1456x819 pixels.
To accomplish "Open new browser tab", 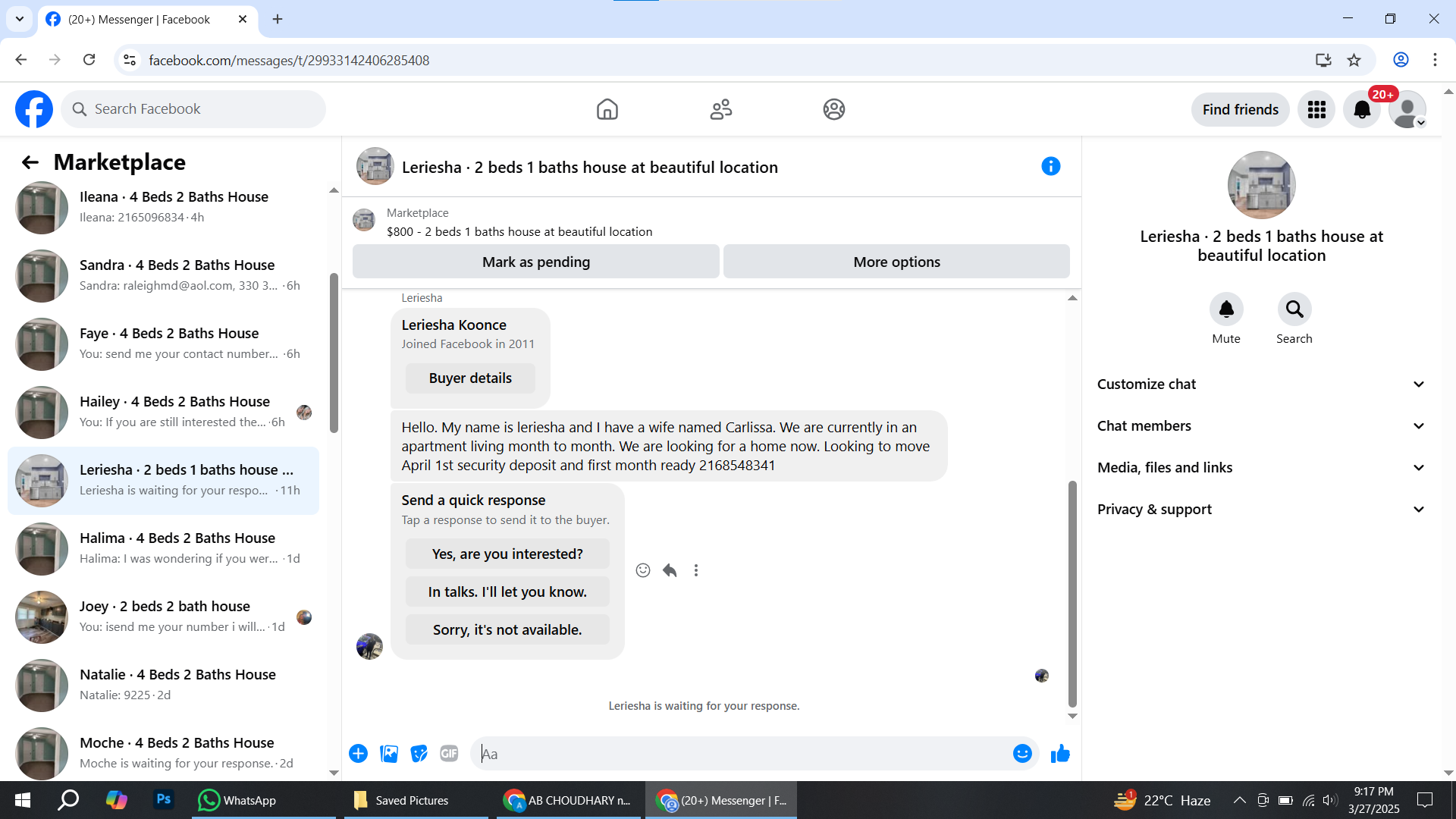I will tap(278, 19).
